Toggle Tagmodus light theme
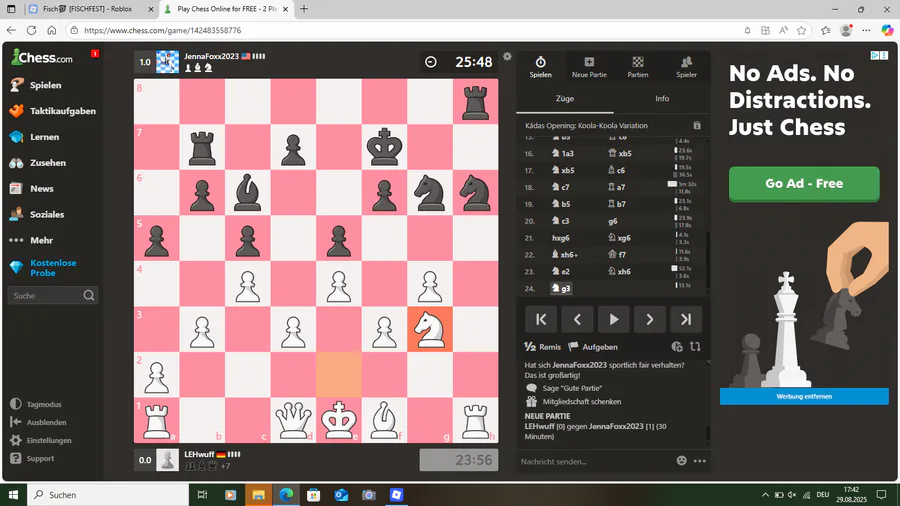The width and height of the screenshot is (900, 506). pyautogui.click(x=36, y=404)
